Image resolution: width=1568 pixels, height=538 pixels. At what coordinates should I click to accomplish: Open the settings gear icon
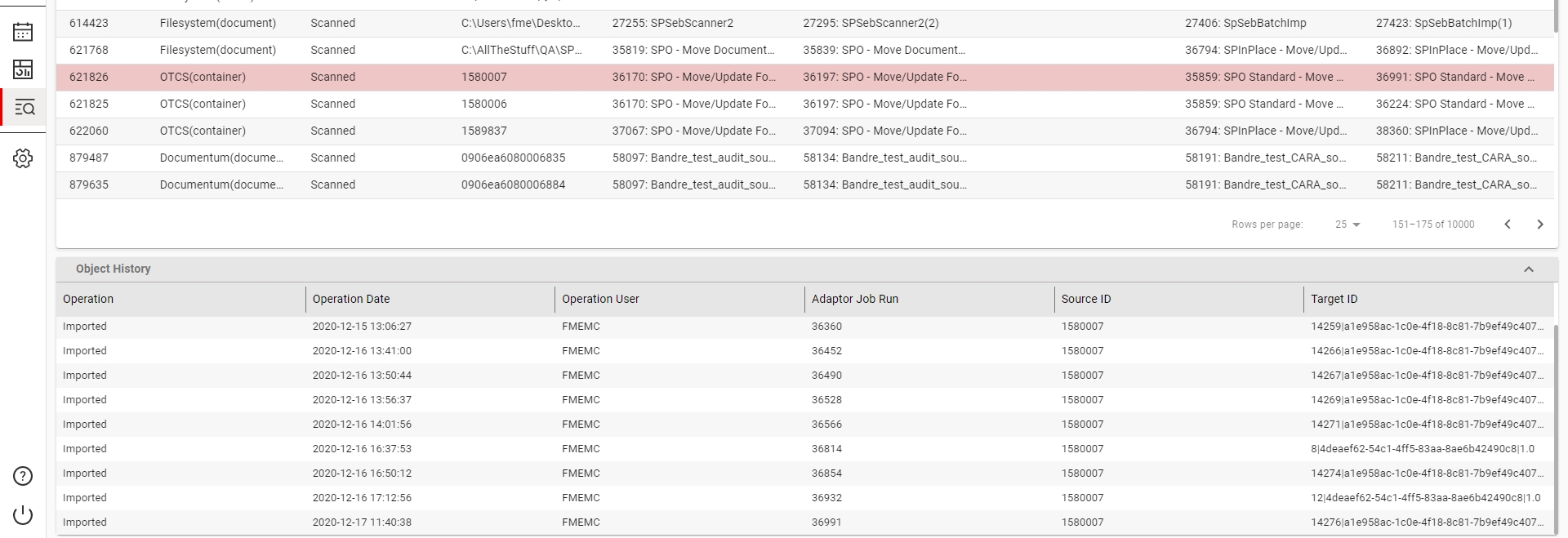(23, 158)
